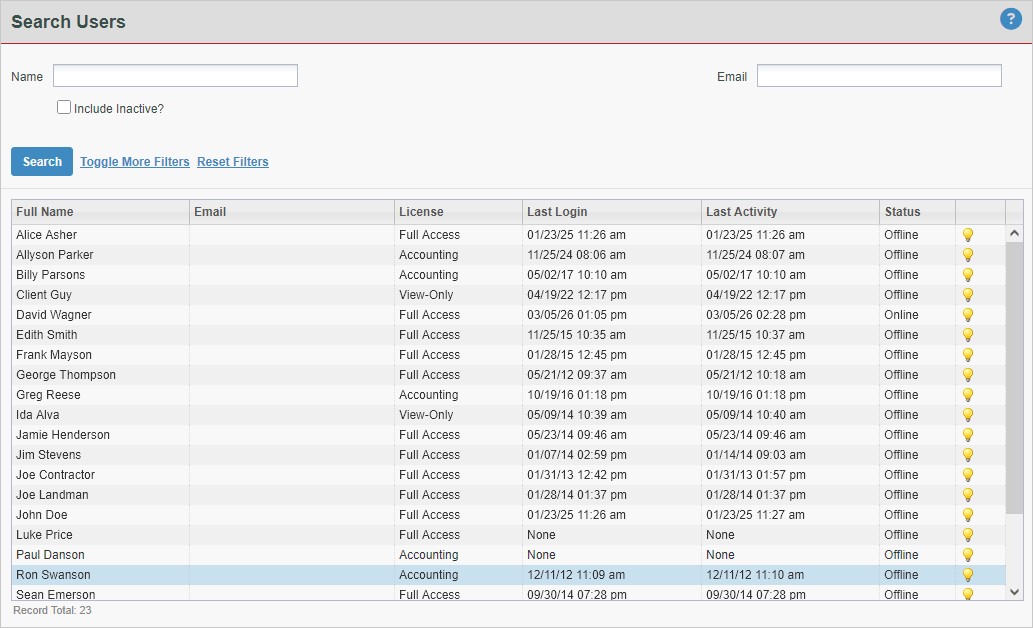Click the lightbulb icon in Paul Danson's row

coord(967,555)
